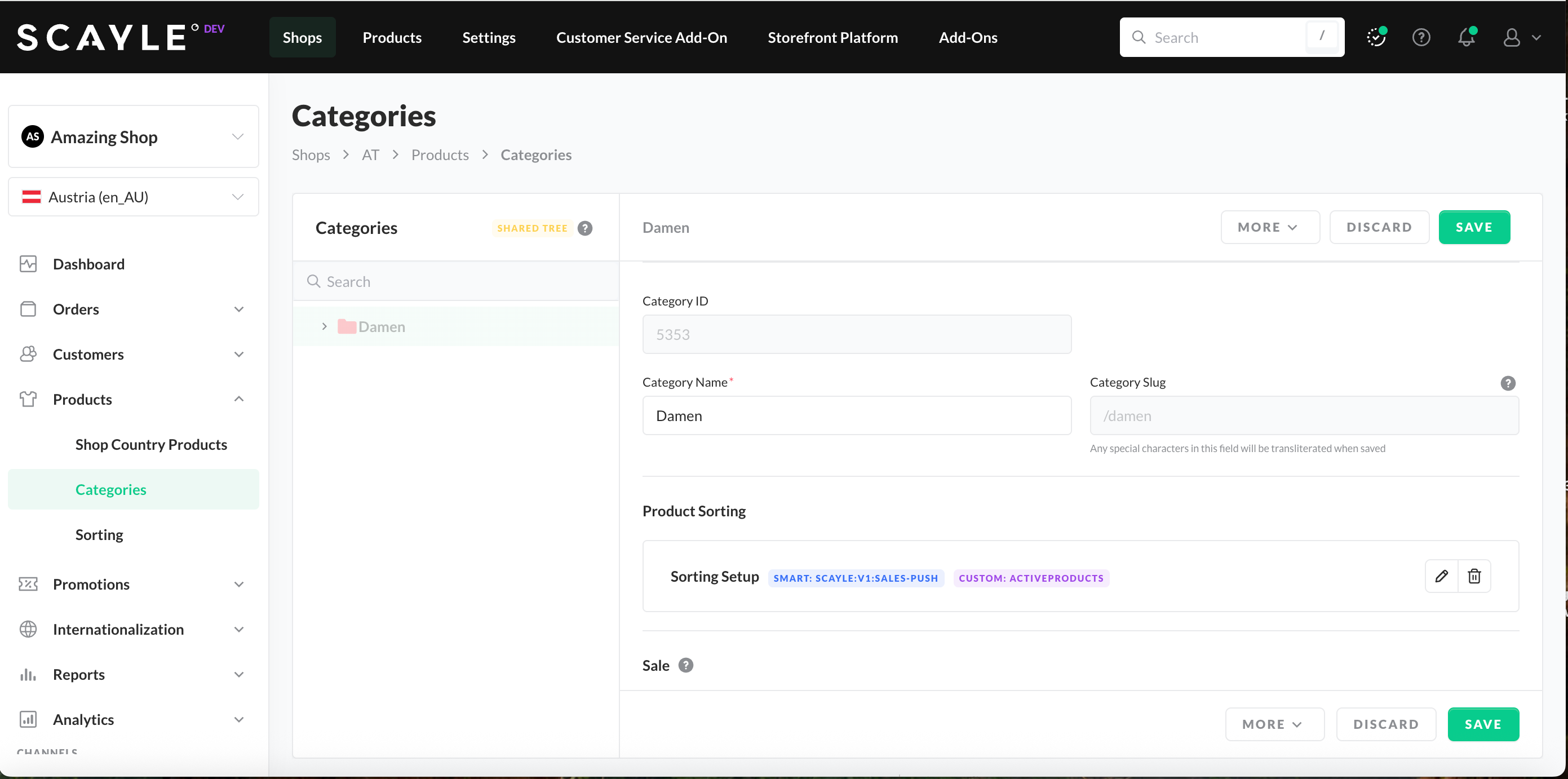Viewport: 1568px width, 779px height.
Task: Open the notifications bell icon
Action: pos(1467,37)
